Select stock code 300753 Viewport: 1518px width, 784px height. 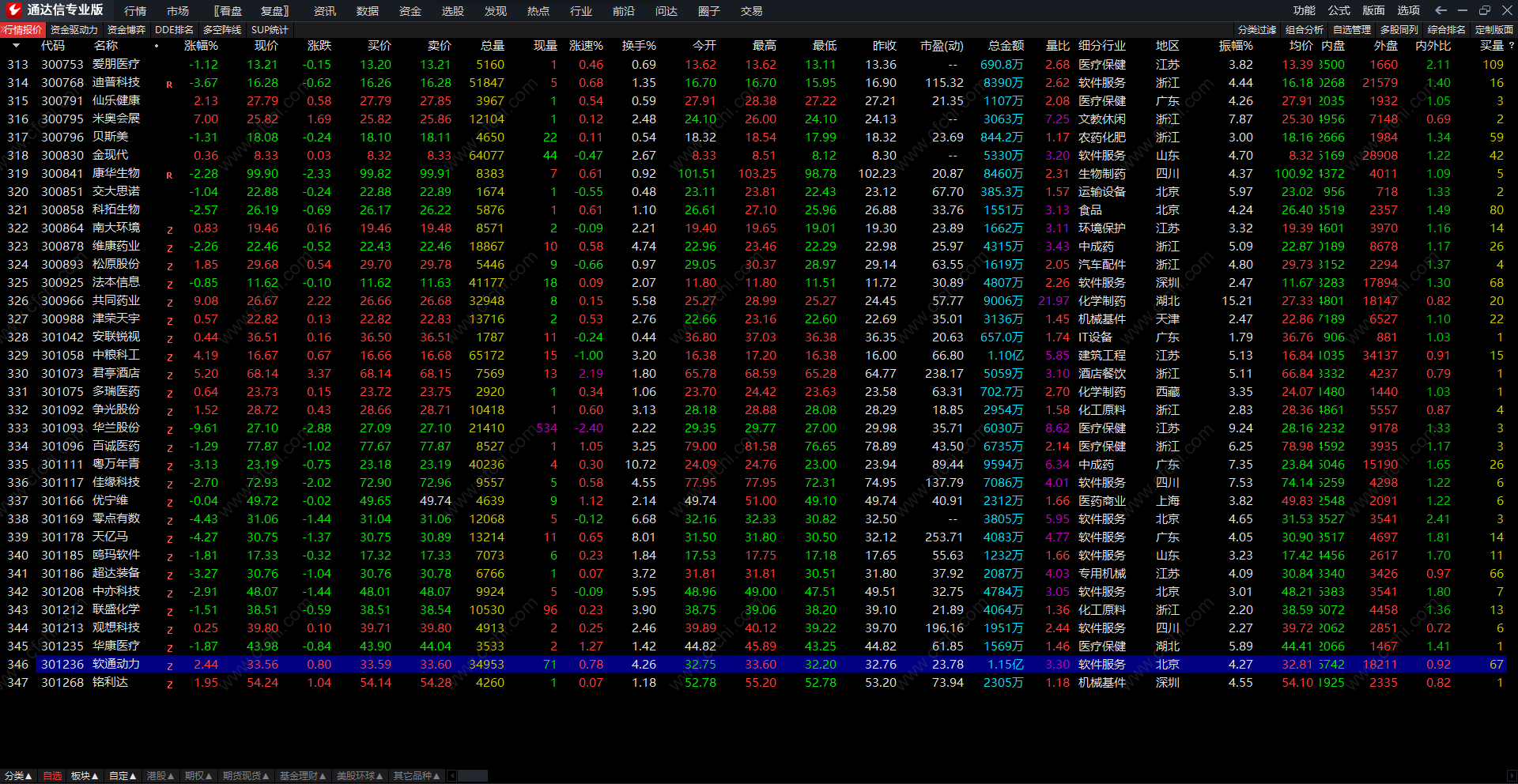tap(62, 65)
